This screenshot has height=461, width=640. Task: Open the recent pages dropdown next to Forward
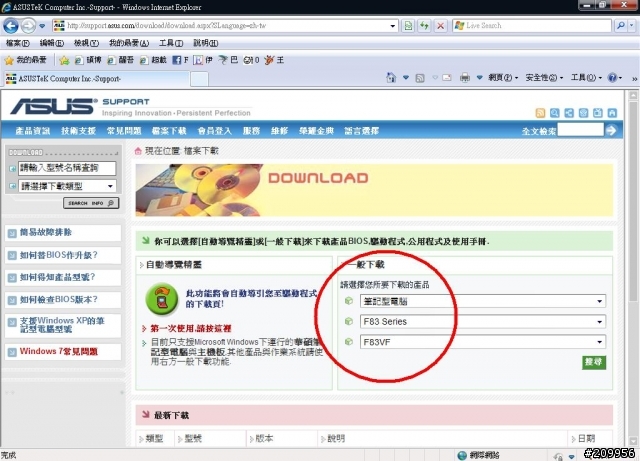coord(42,26)
